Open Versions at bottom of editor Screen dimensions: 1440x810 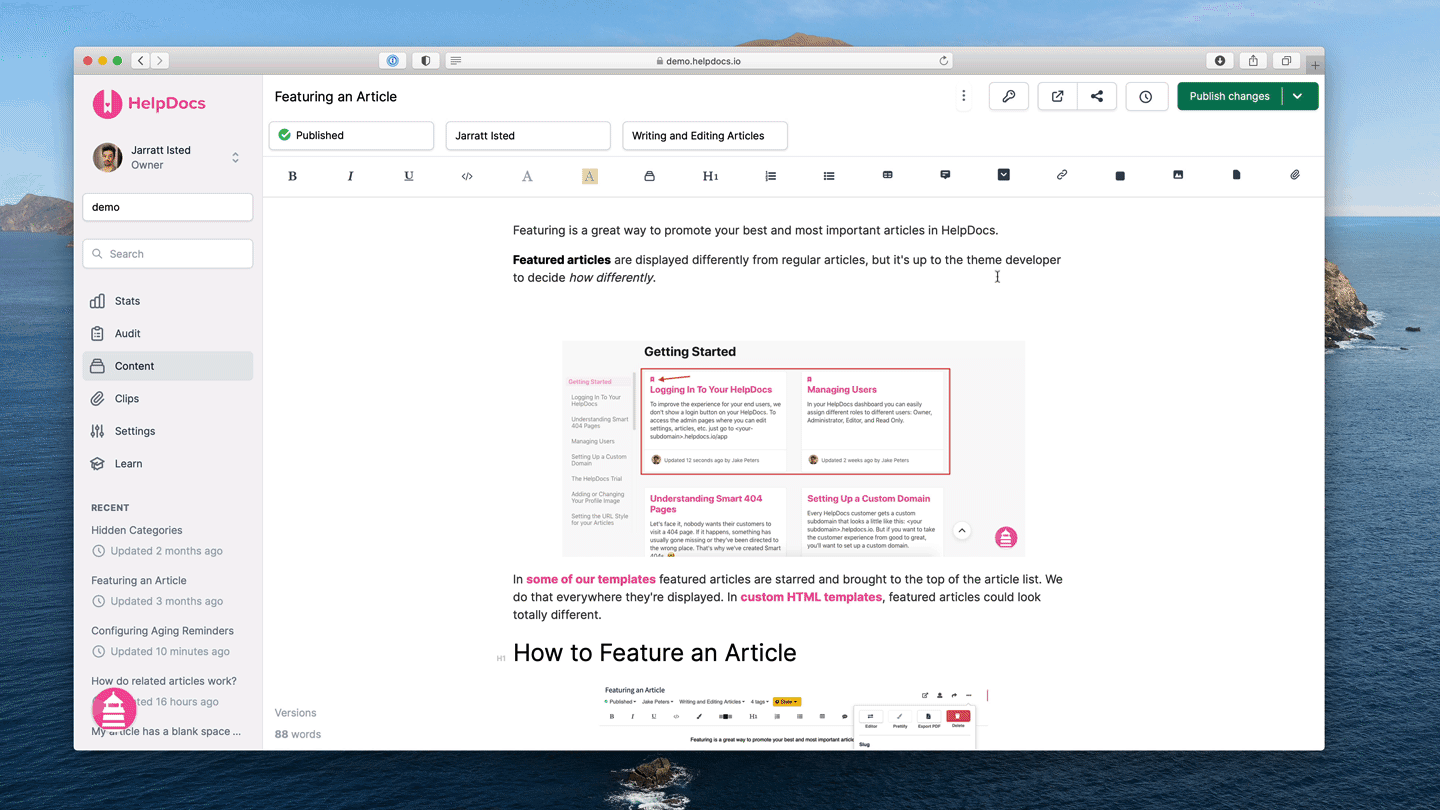[x=296, y=713]
